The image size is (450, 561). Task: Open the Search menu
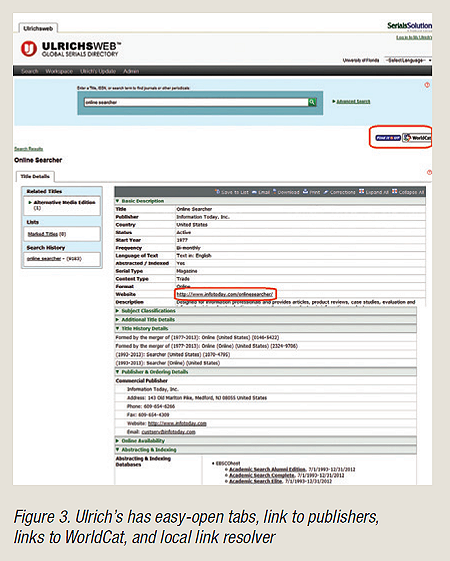coord(29,71)
